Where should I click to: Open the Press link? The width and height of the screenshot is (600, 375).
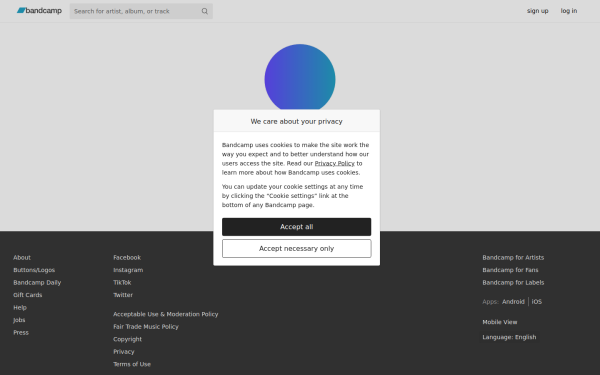click(21, 333)
